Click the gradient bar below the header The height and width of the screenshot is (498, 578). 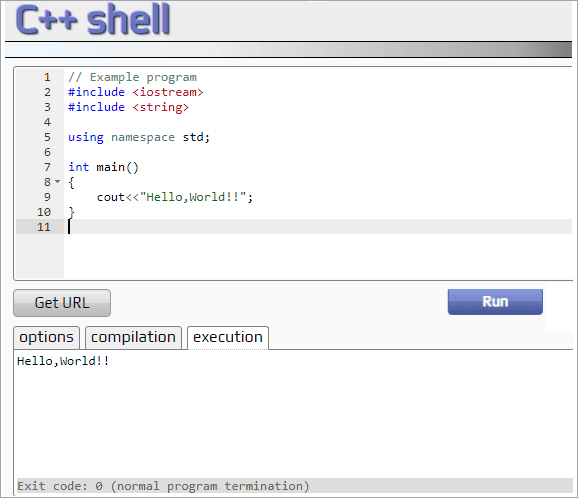pyautogui.click(x=288, y=49)
